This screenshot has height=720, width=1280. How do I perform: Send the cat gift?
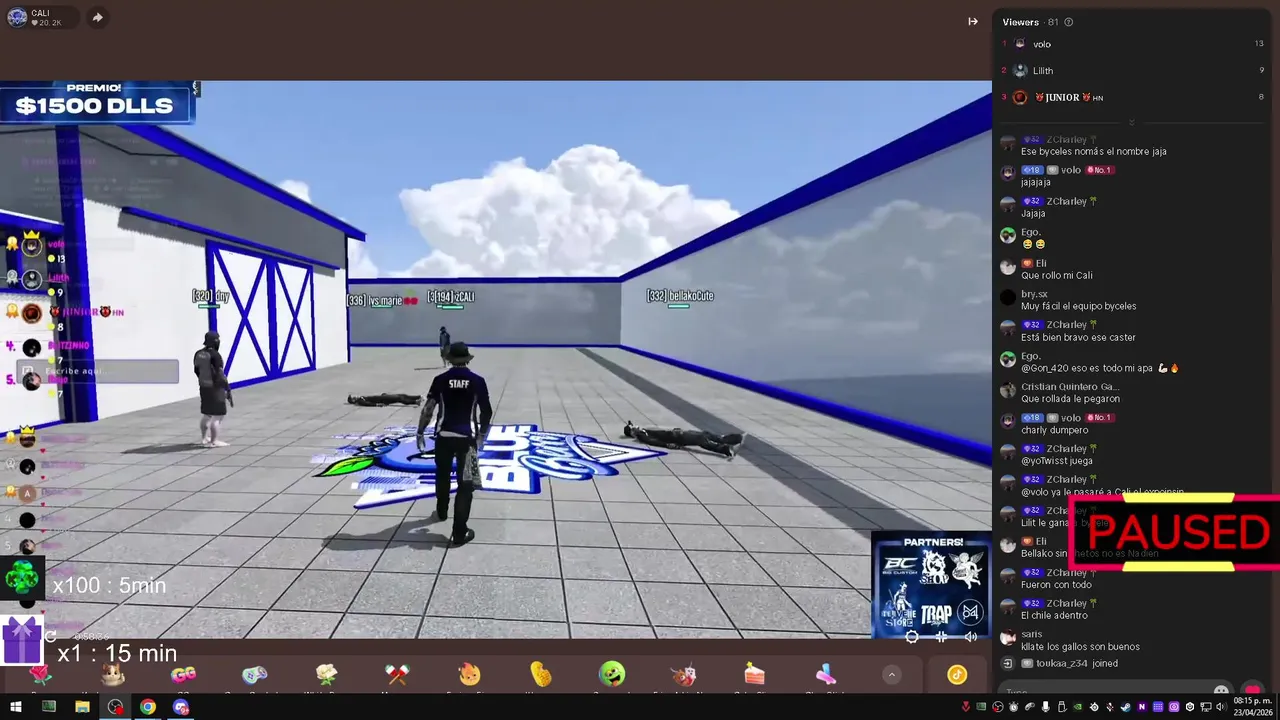[x=112, y=675]
